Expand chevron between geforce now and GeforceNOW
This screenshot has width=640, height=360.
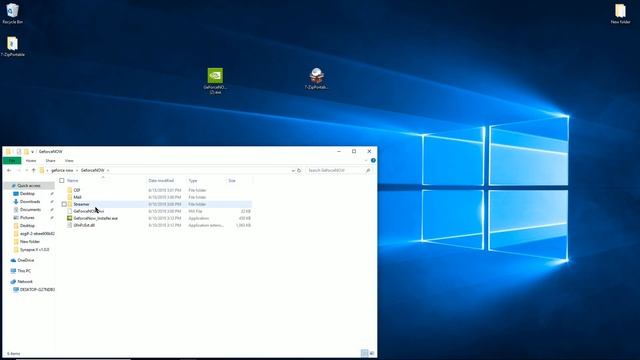[x=77, y=170]
